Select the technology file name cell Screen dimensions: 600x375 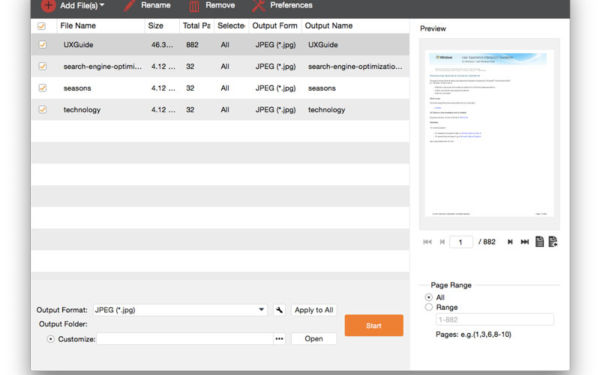tap(82, 110)
